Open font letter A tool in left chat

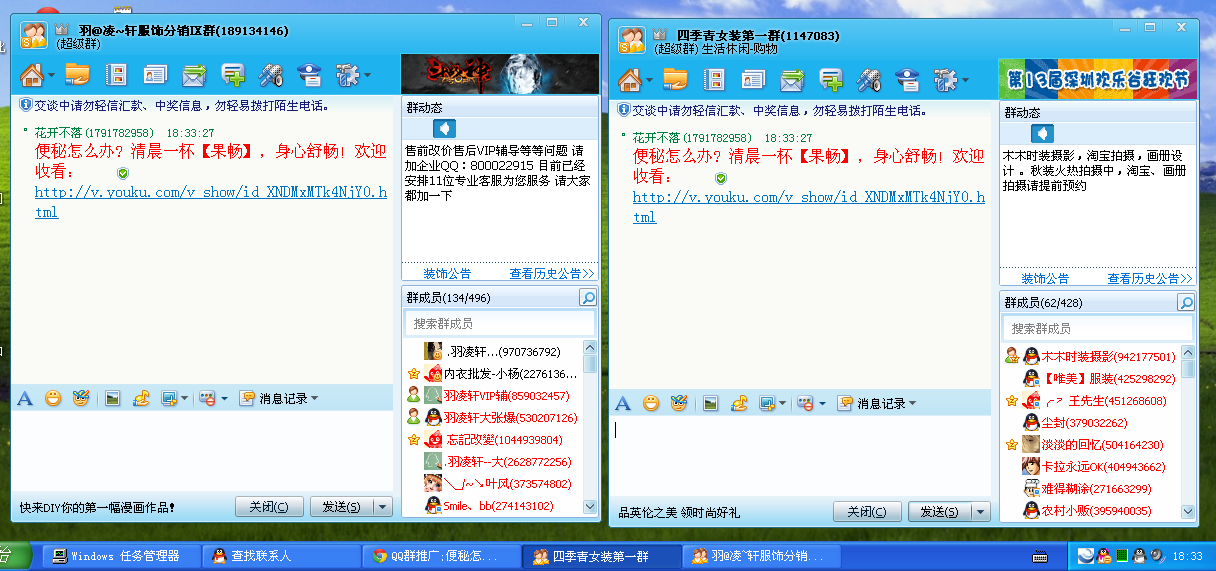[x=25, y=398]
